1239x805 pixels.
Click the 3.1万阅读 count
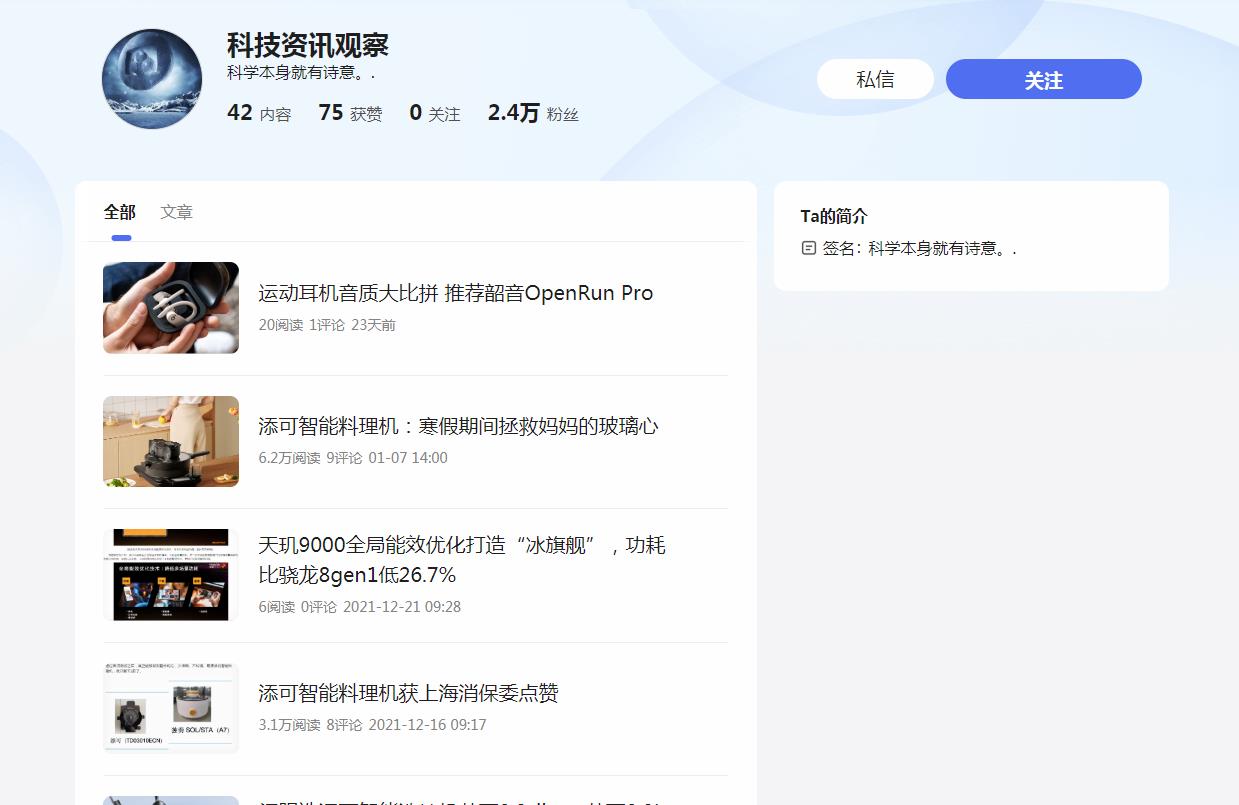click(x=289, y=725)
